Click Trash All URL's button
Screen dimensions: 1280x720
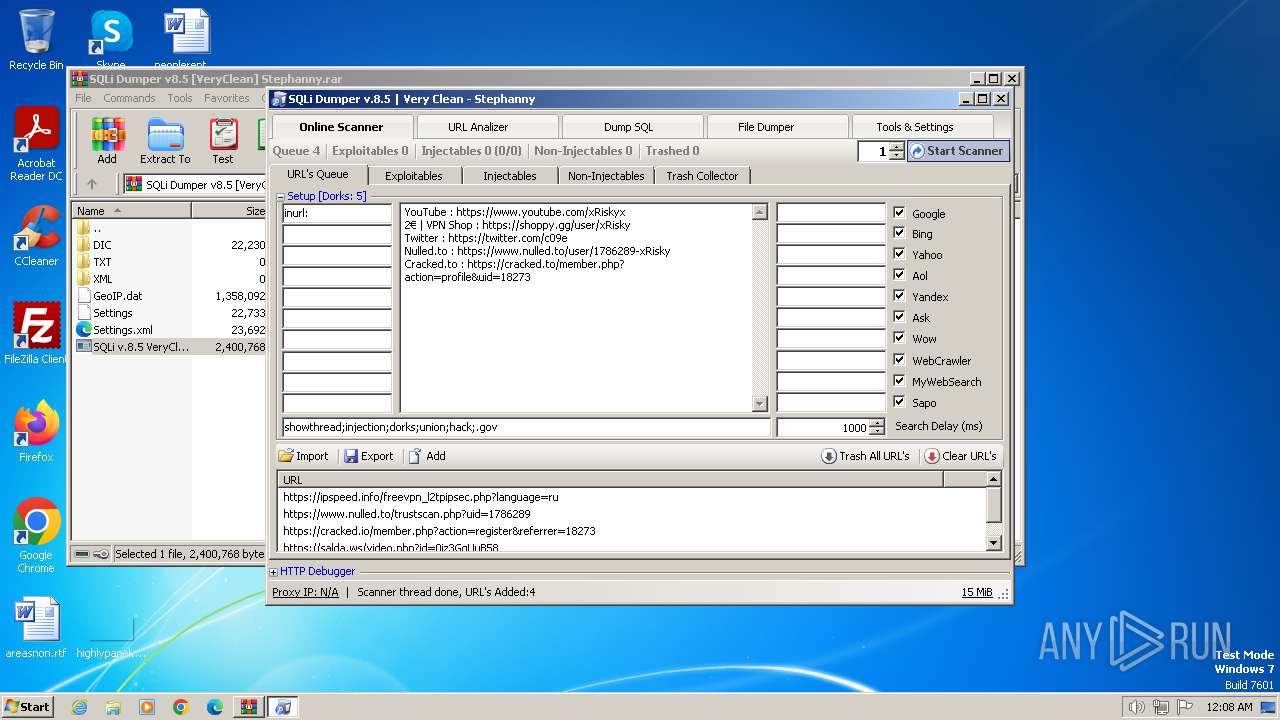click(866, 456)
